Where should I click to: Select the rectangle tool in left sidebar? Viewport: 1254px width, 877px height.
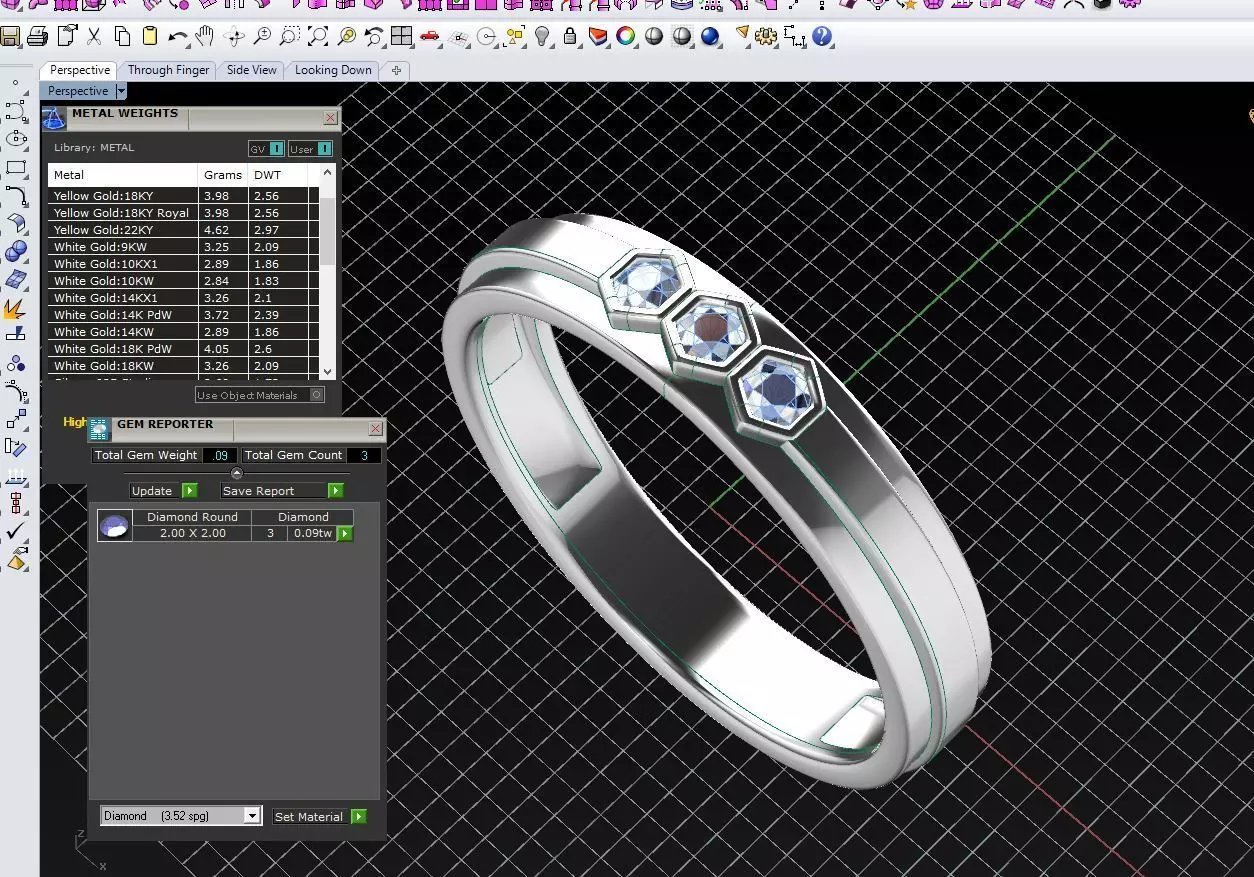coord(16,167)
